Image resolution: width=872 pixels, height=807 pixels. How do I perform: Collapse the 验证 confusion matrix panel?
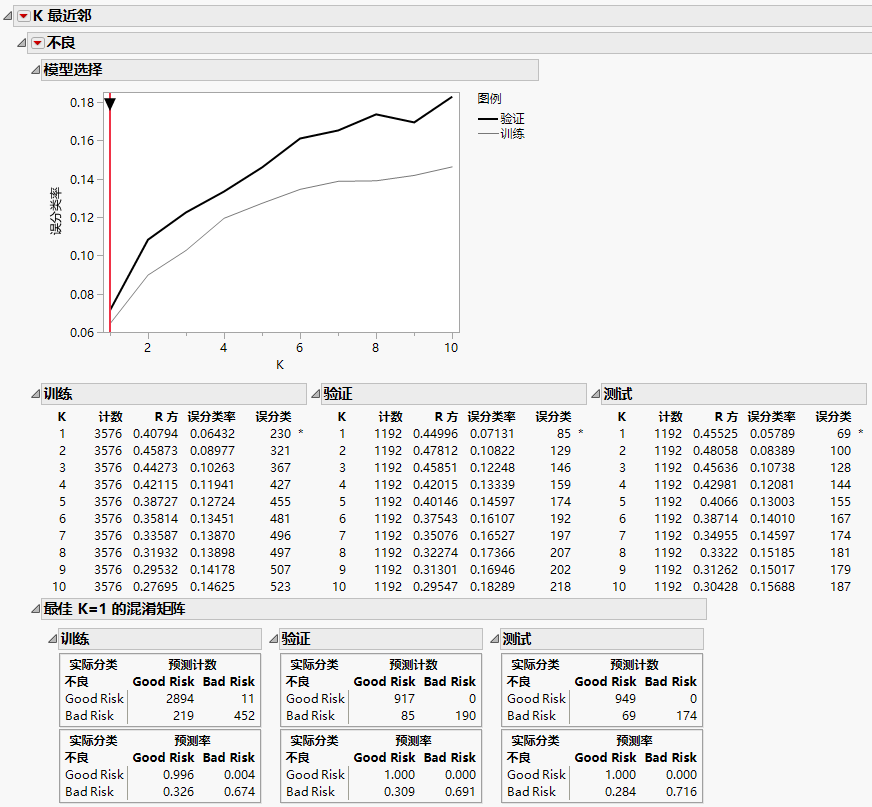273,639
